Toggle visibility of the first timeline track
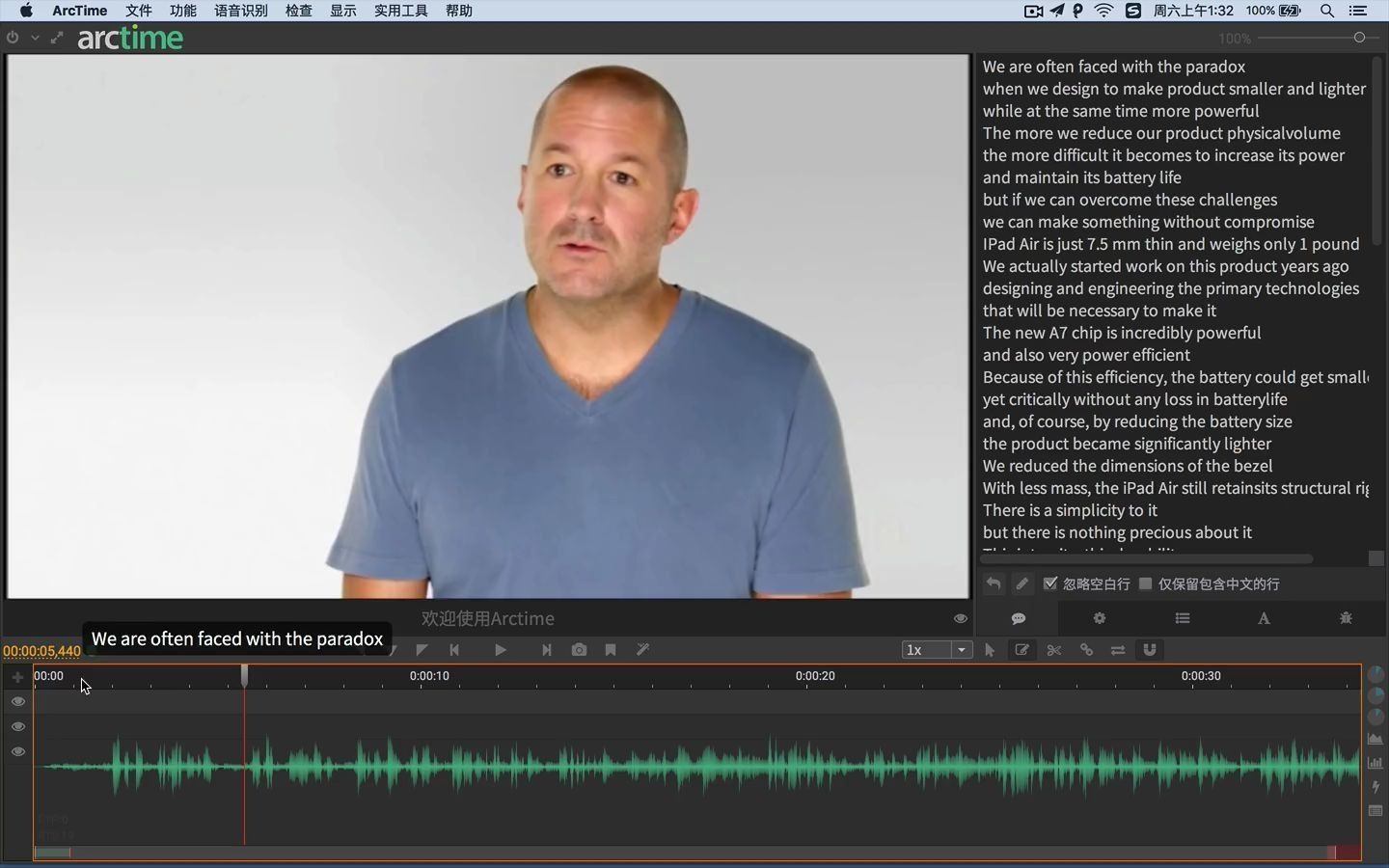 click(x=18, y=701)
